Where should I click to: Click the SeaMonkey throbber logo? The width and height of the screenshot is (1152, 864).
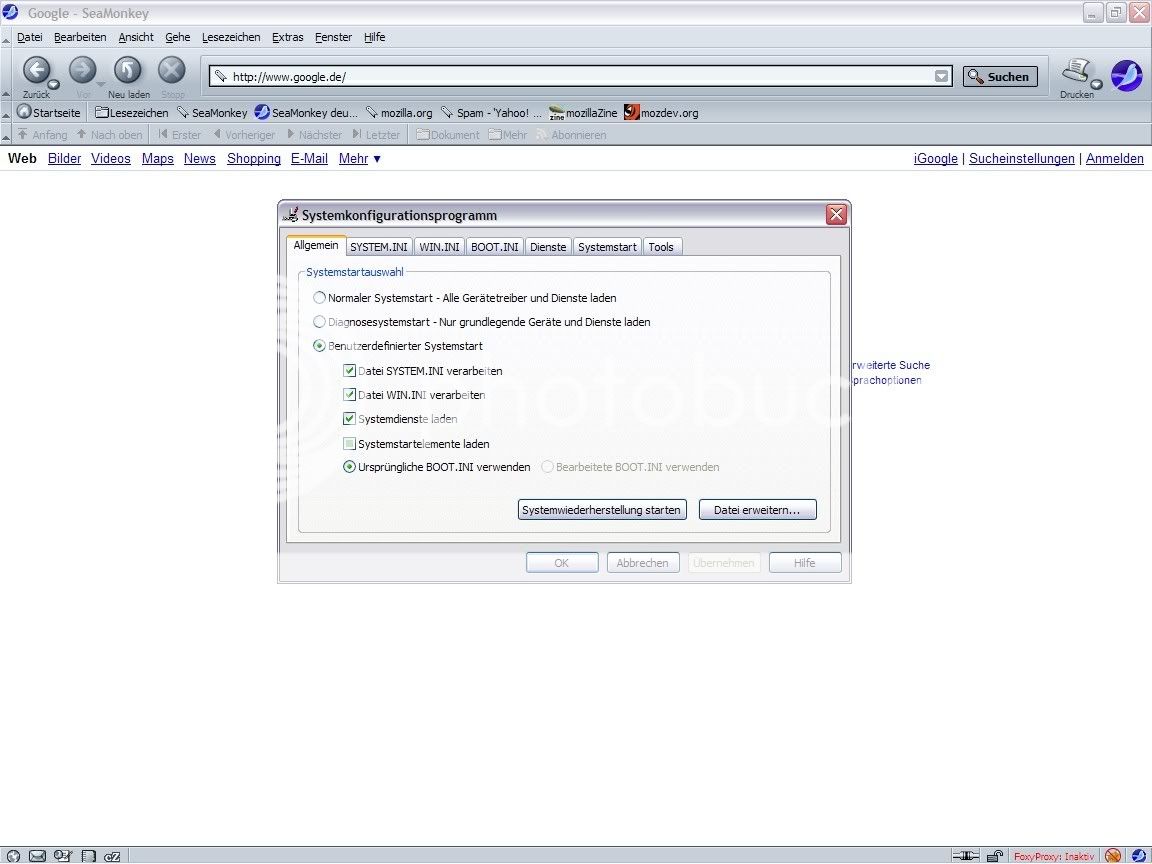1126,75
